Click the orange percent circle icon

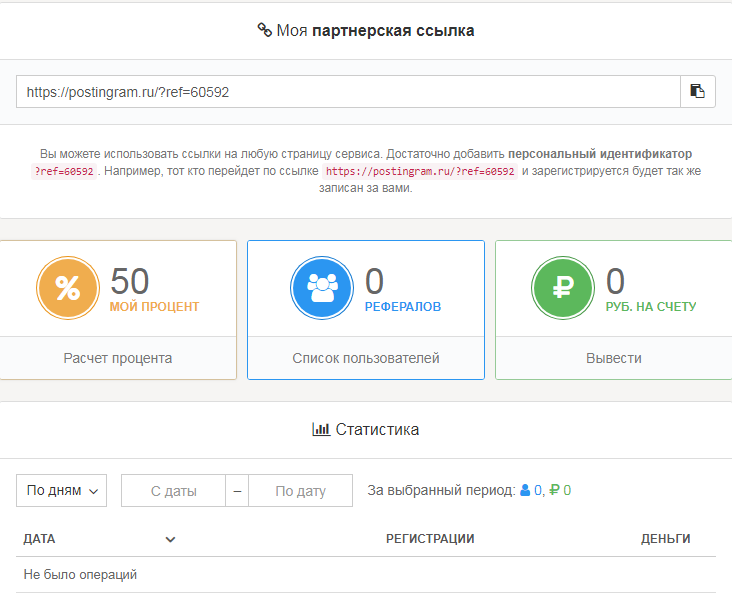[x=68, y=289]
